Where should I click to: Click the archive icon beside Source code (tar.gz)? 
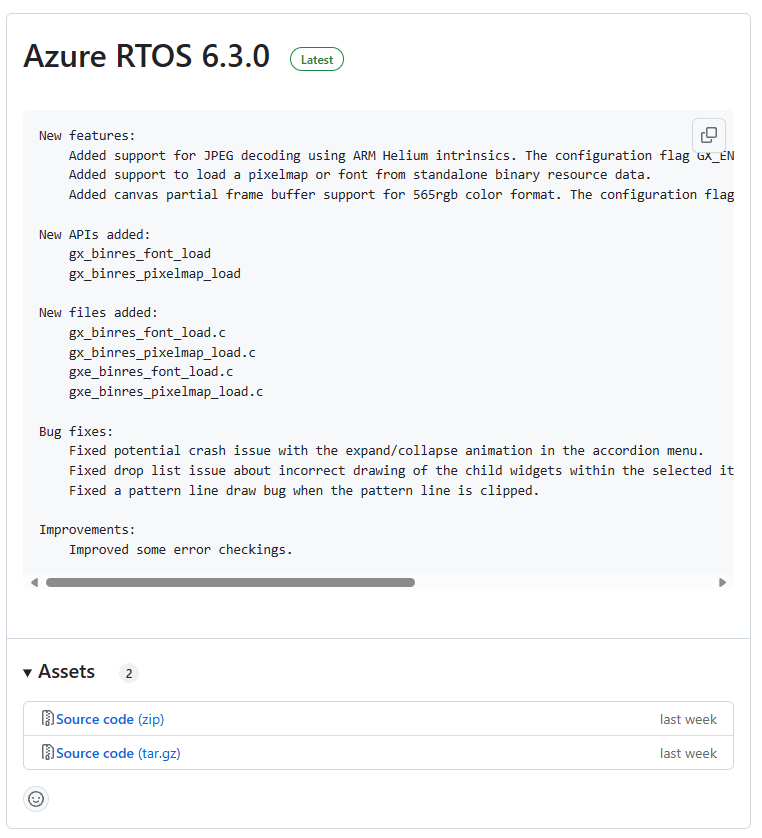[48, 752]
